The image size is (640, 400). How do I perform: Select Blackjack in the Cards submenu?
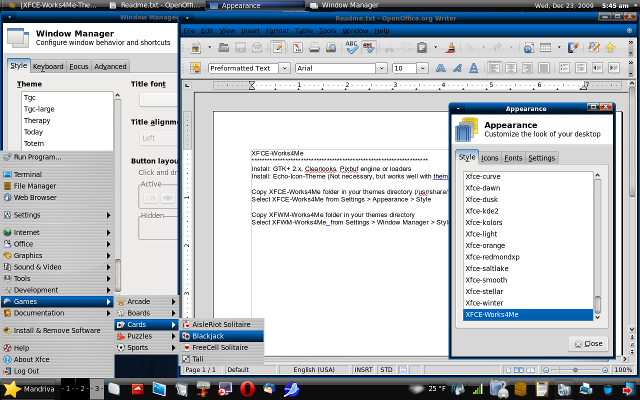pos(222,336)
